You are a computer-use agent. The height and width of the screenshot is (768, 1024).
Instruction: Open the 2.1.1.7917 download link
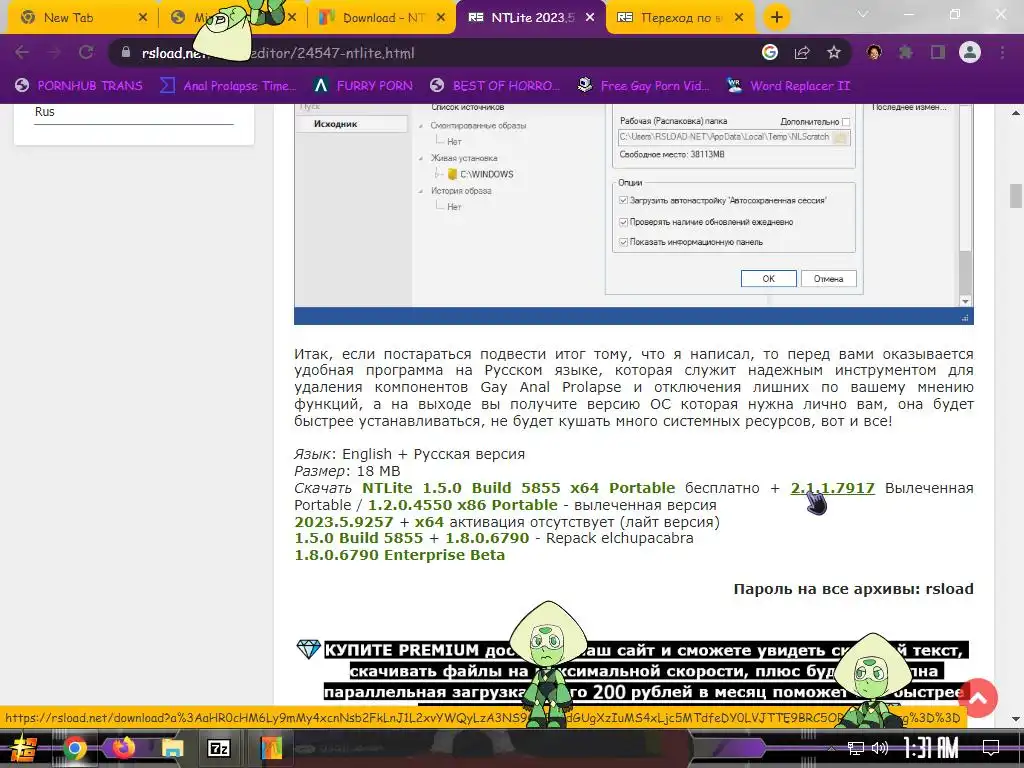click(x=833, y=488)
